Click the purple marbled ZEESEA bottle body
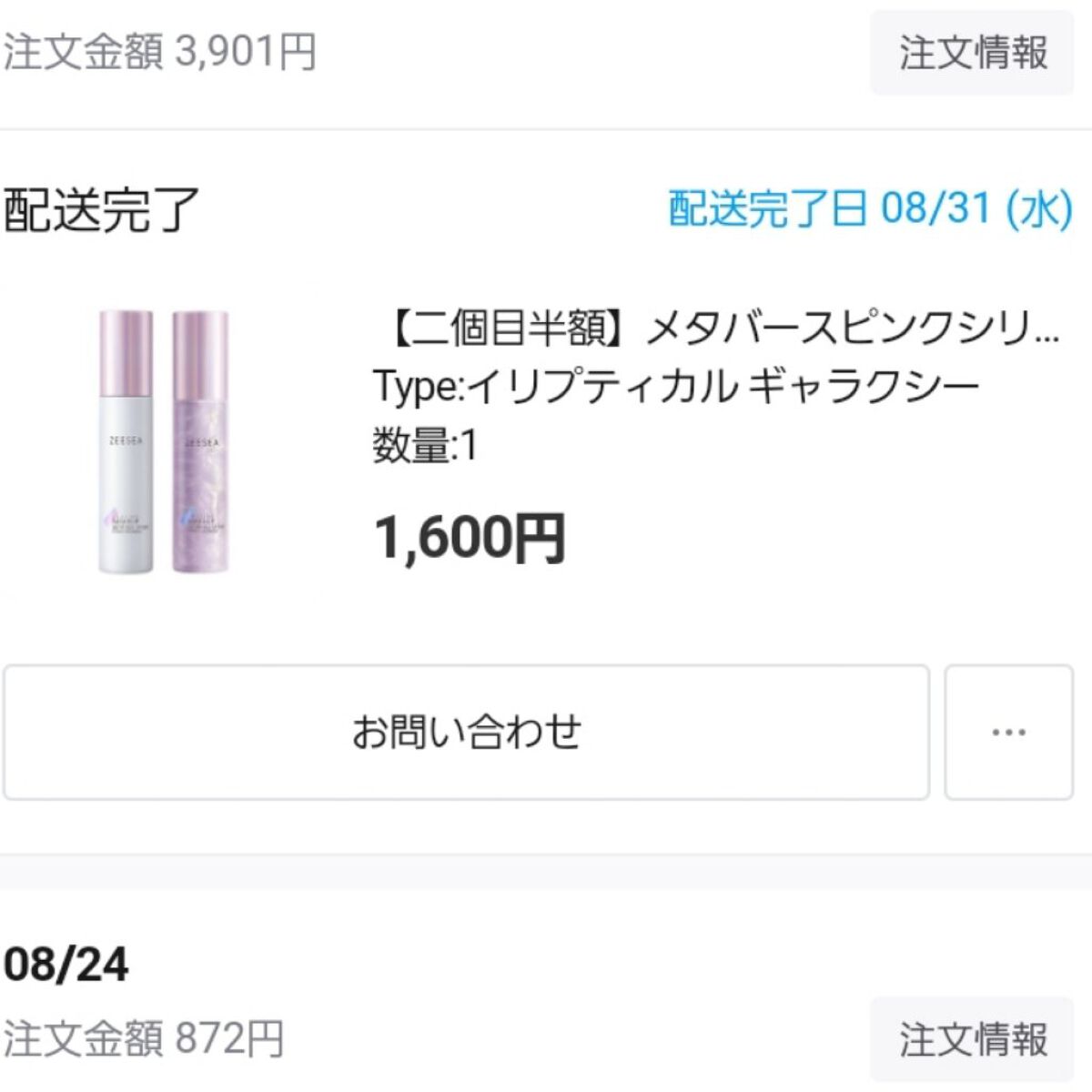The height and width of the screenshot is (1092, 1092). point(200,491)
